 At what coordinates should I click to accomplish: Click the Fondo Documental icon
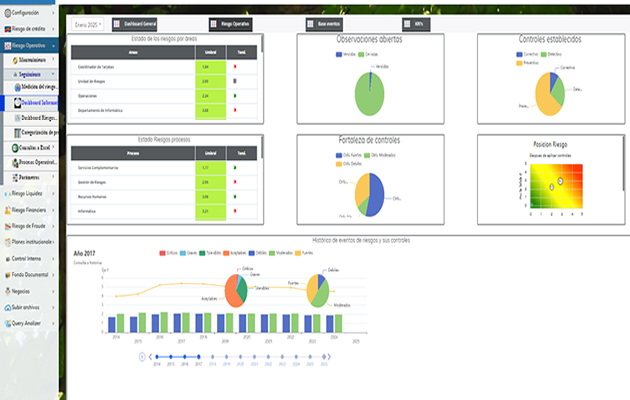pos(6,273)
